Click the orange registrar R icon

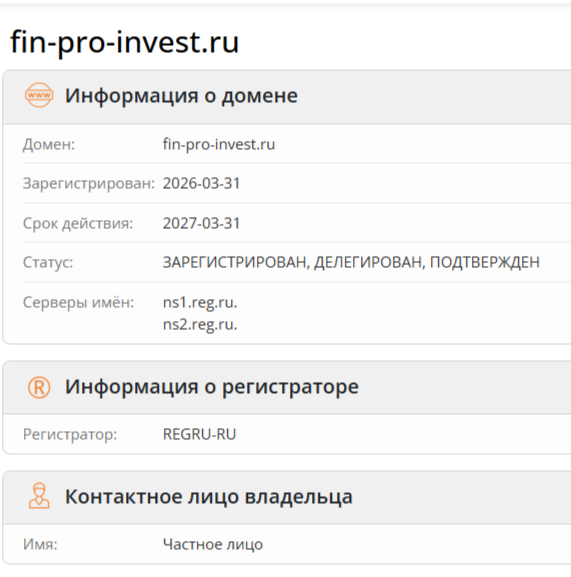pyautogui.click(x=39, y=387)
